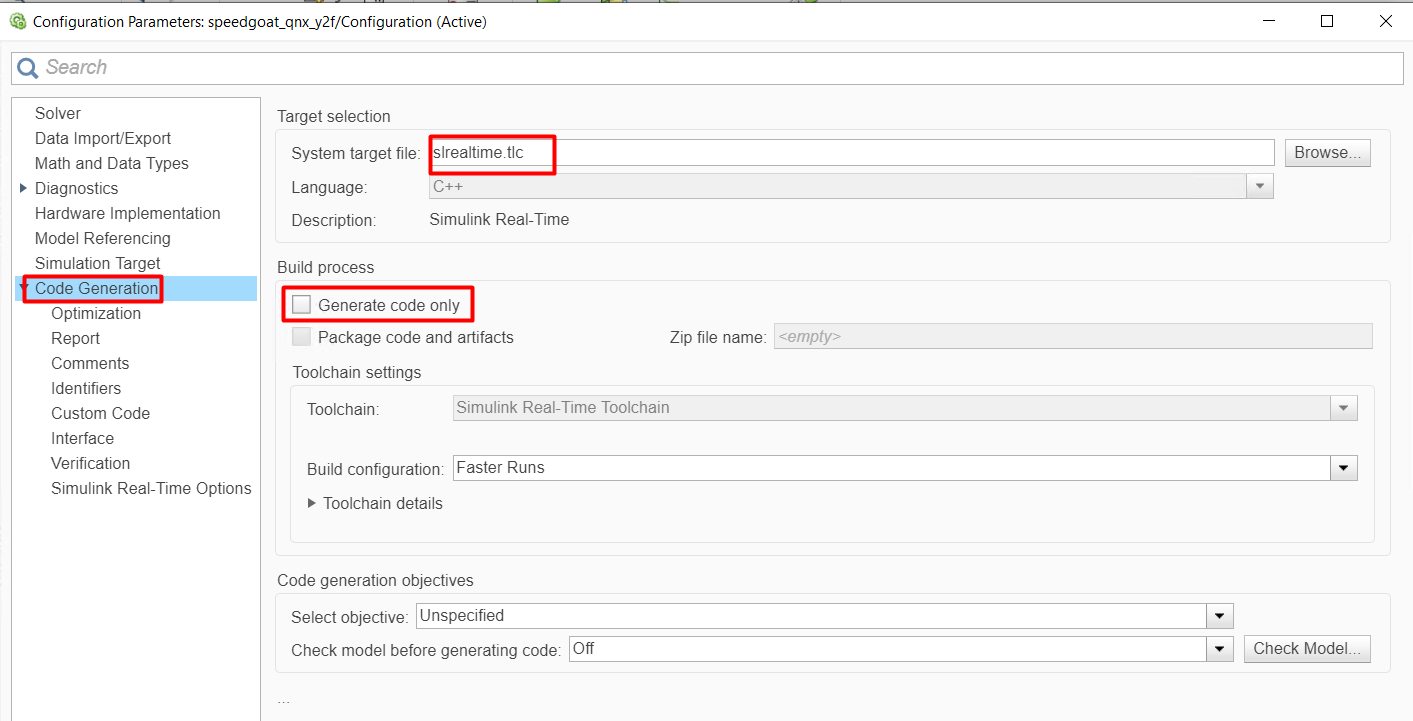Collapse the Code Generation tree node

pos(24,289)
